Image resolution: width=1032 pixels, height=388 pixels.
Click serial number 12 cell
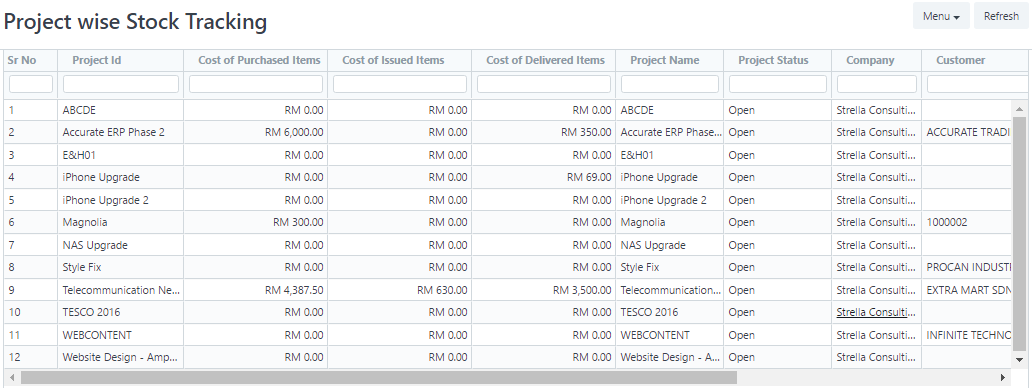tap(30, 358)
